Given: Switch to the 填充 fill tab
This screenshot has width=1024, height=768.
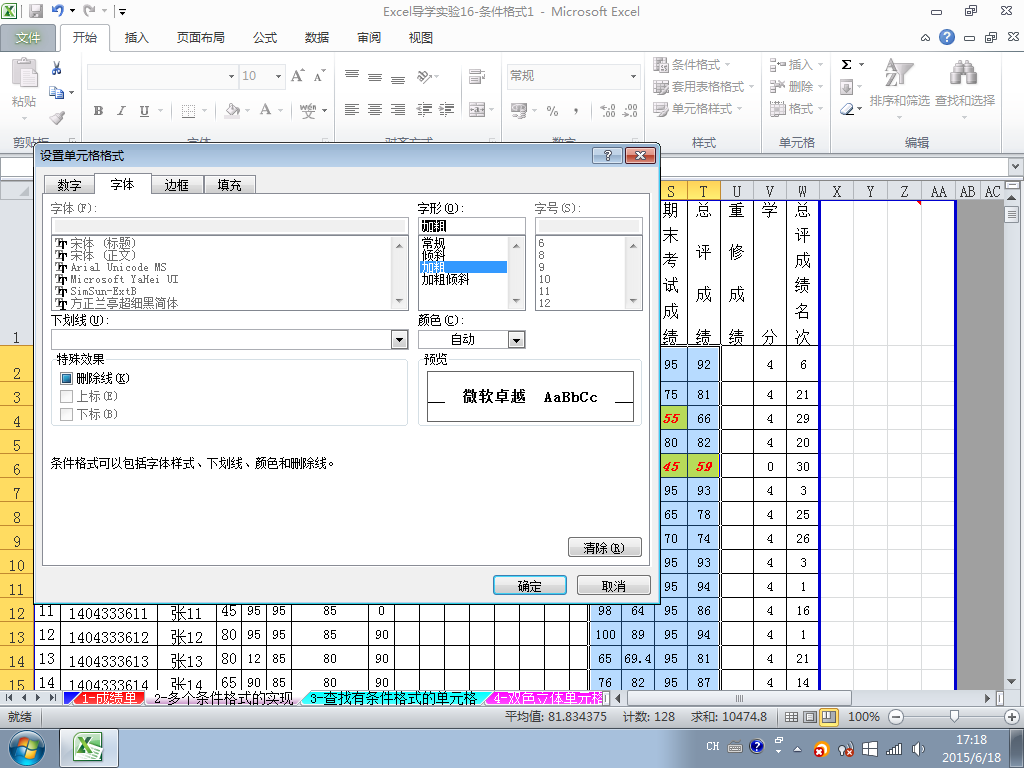Looking at the screenshot, I should 229,185.
